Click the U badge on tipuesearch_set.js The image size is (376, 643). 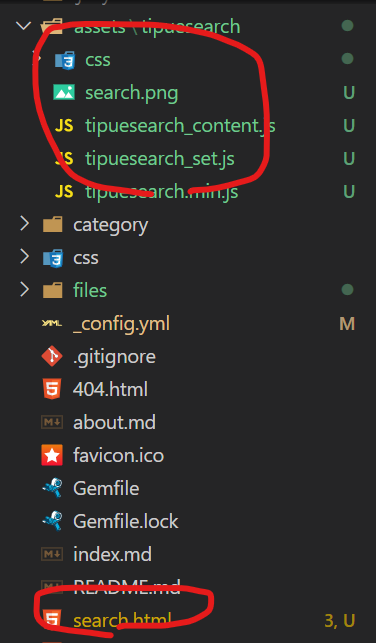coord(349,158)
